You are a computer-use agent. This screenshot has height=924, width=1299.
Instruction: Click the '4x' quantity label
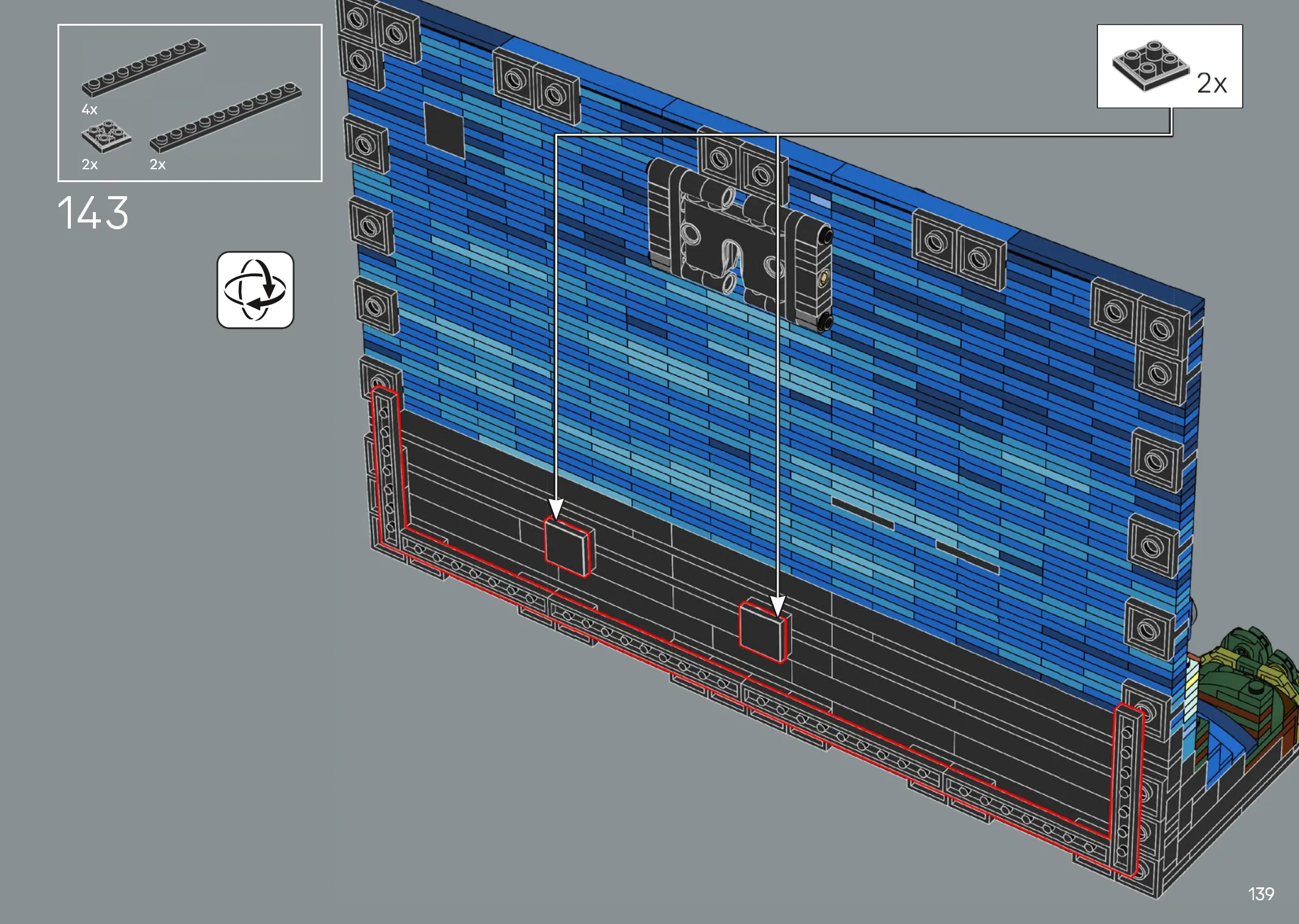coord(89,109)
